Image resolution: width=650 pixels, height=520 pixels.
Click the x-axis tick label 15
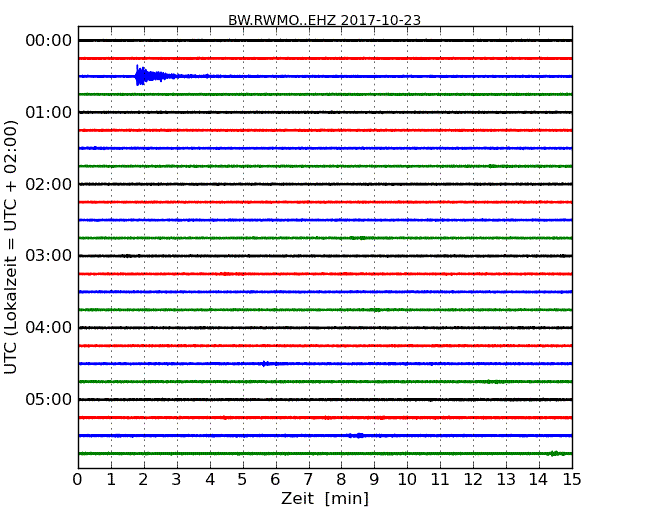[x=572, y=480]
